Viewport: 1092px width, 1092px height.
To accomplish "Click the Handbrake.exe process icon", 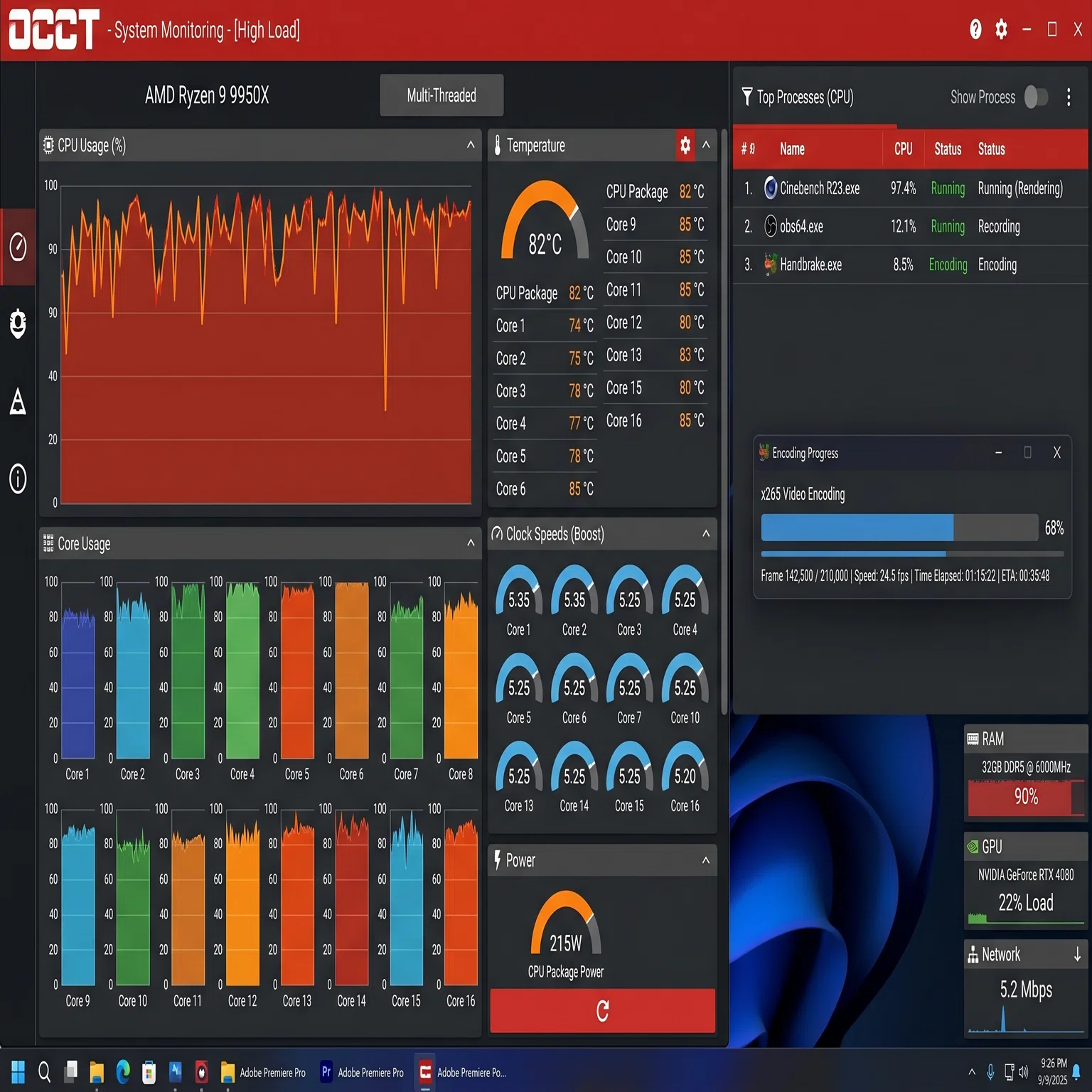I will tap(770, 264).
